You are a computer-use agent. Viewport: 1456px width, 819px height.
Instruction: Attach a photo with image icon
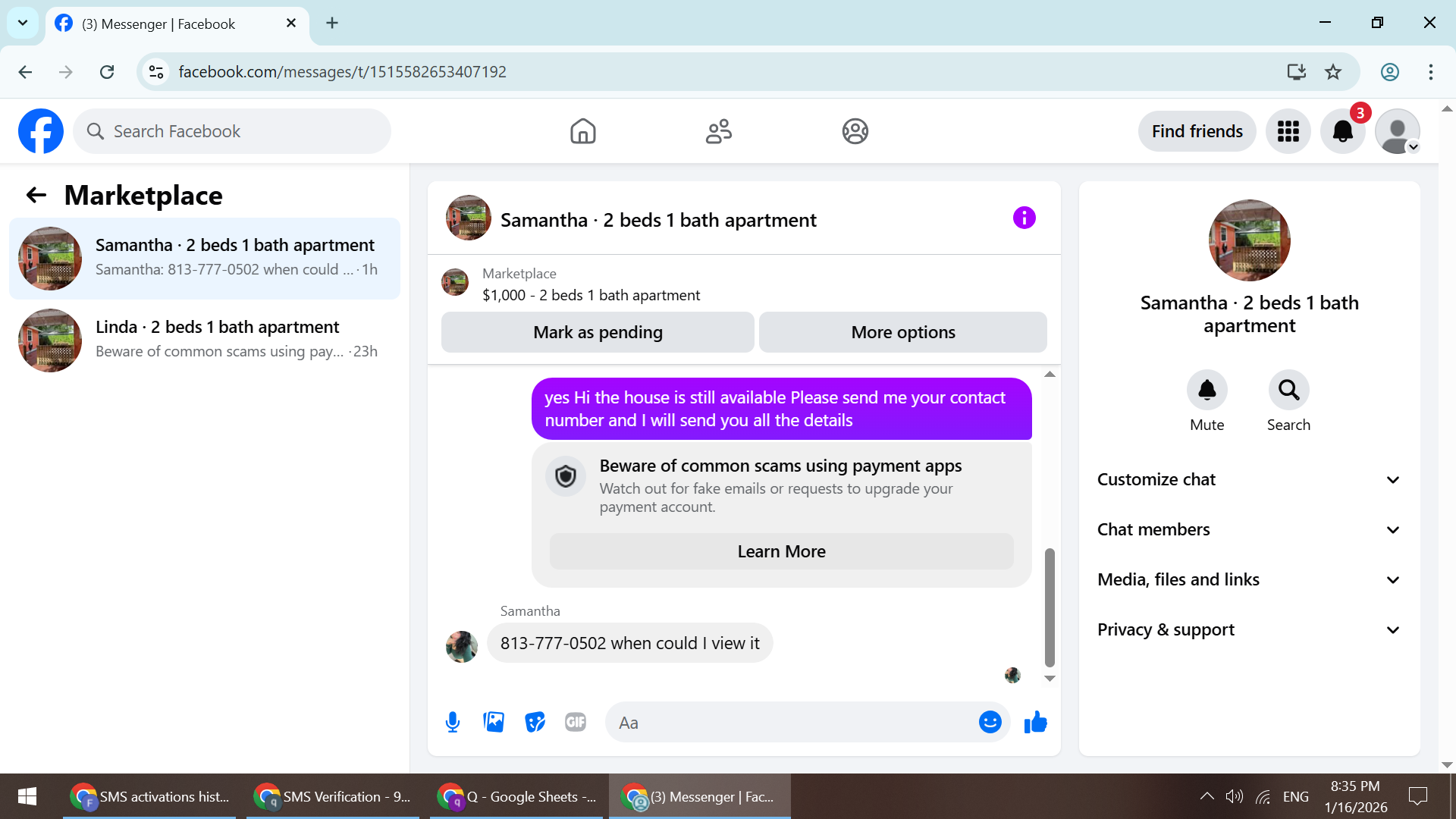[494, 722]
